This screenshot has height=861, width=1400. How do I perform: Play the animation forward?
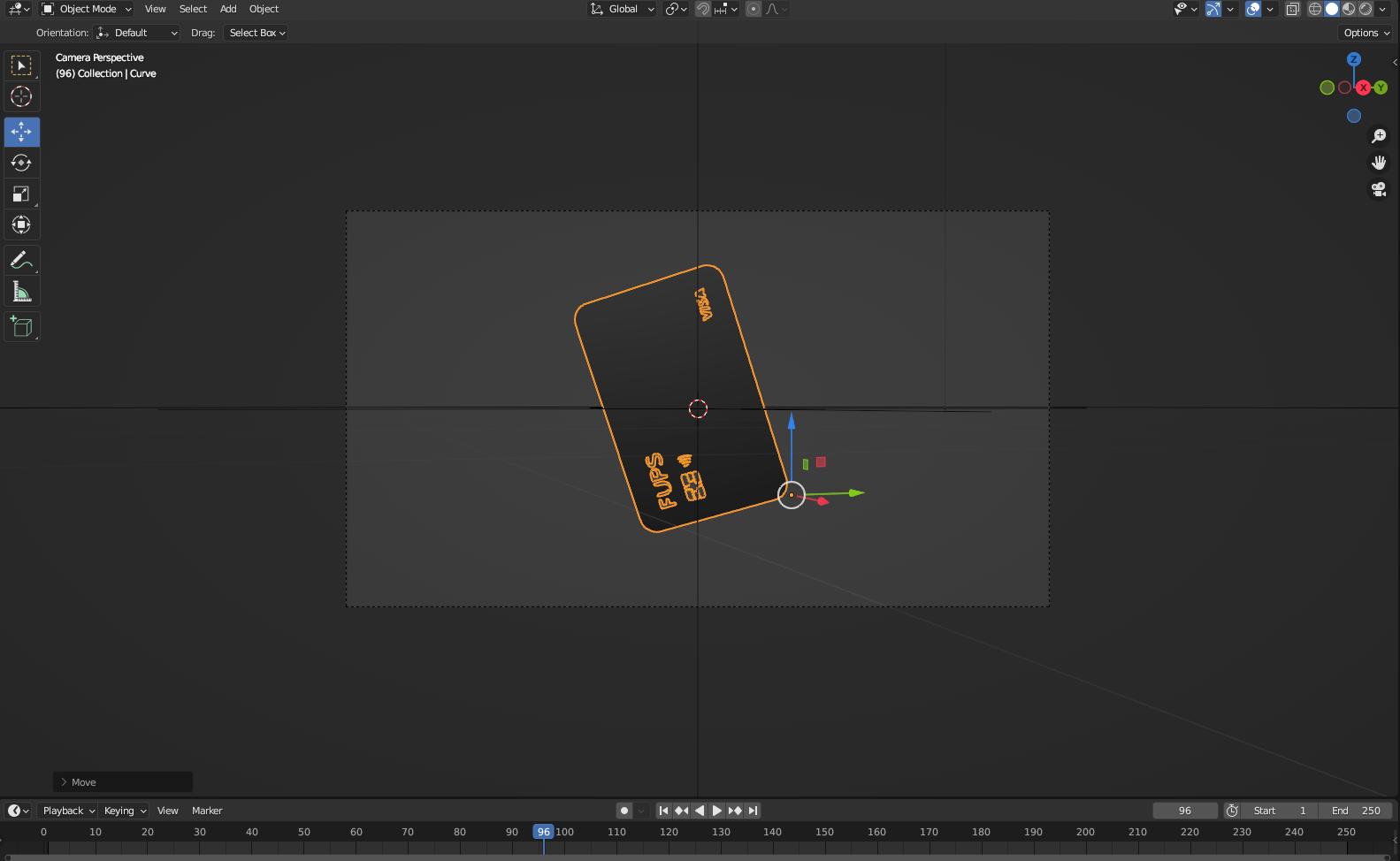click(716, 811)
